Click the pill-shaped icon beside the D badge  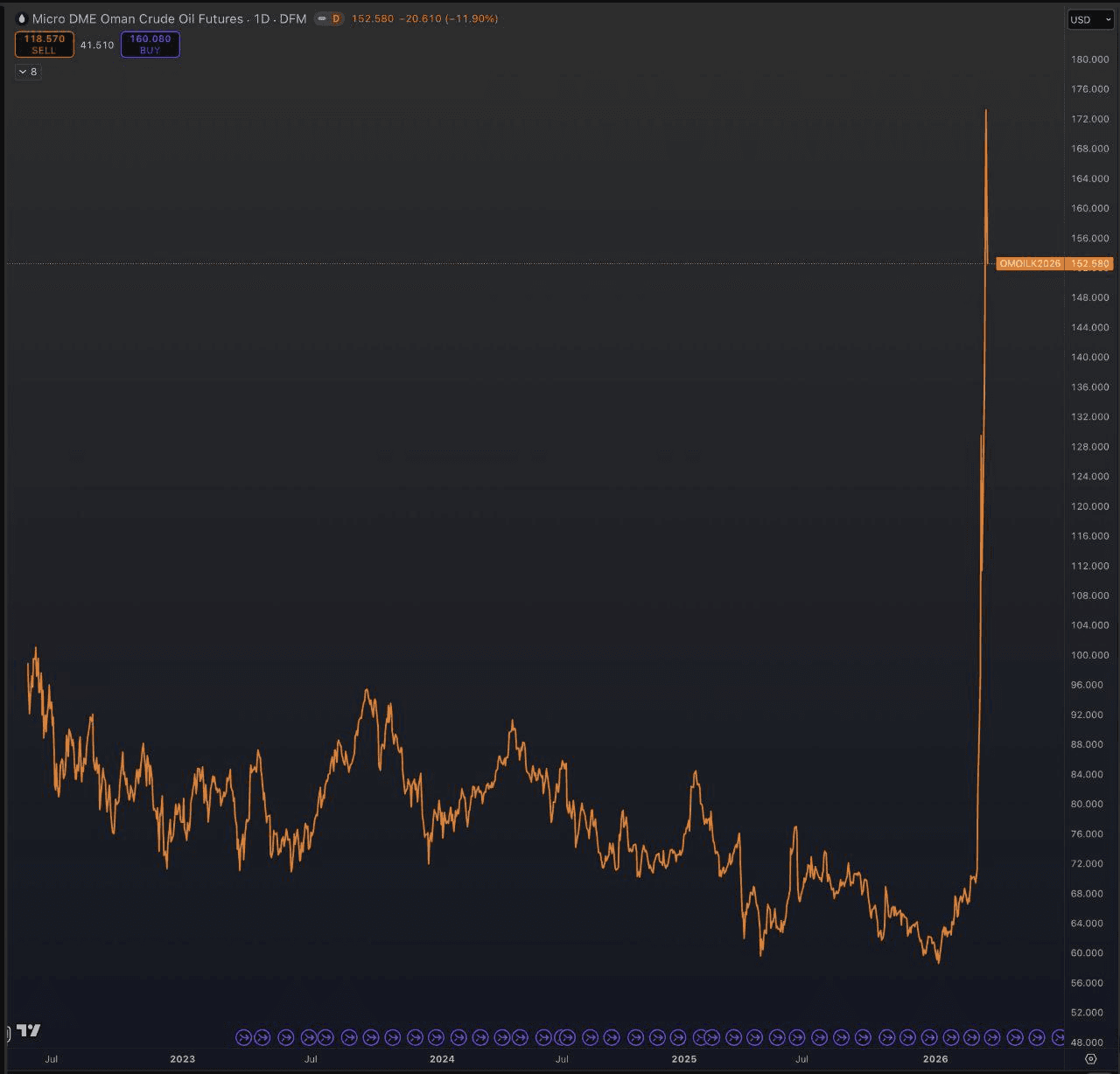click(x=321, y=18)
